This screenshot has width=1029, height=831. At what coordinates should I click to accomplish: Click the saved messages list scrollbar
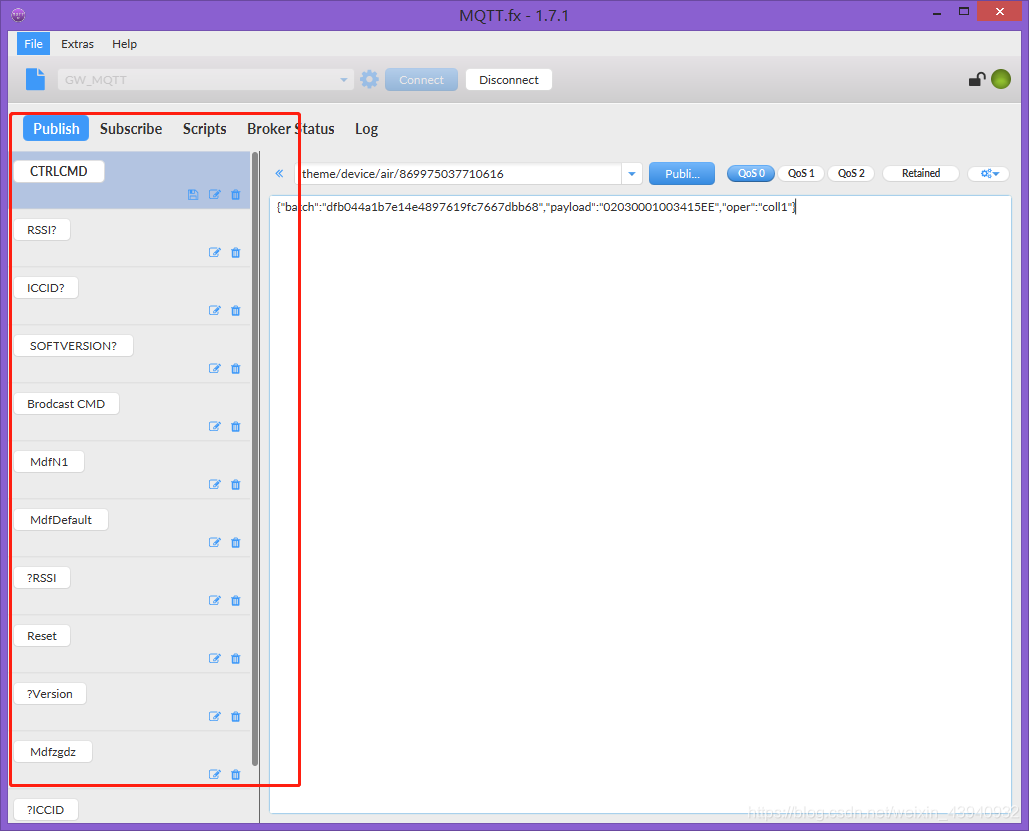tap(255, 458)
